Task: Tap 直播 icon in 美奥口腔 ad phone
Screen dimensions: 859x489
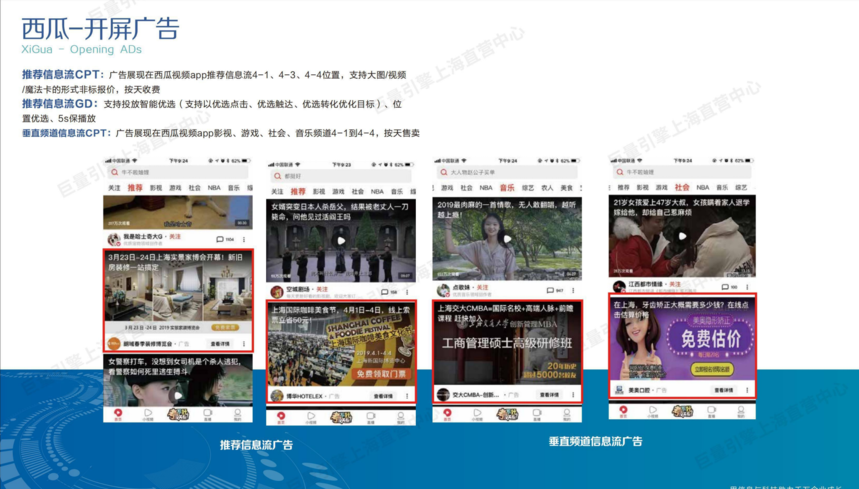Action: click(711, 411)
